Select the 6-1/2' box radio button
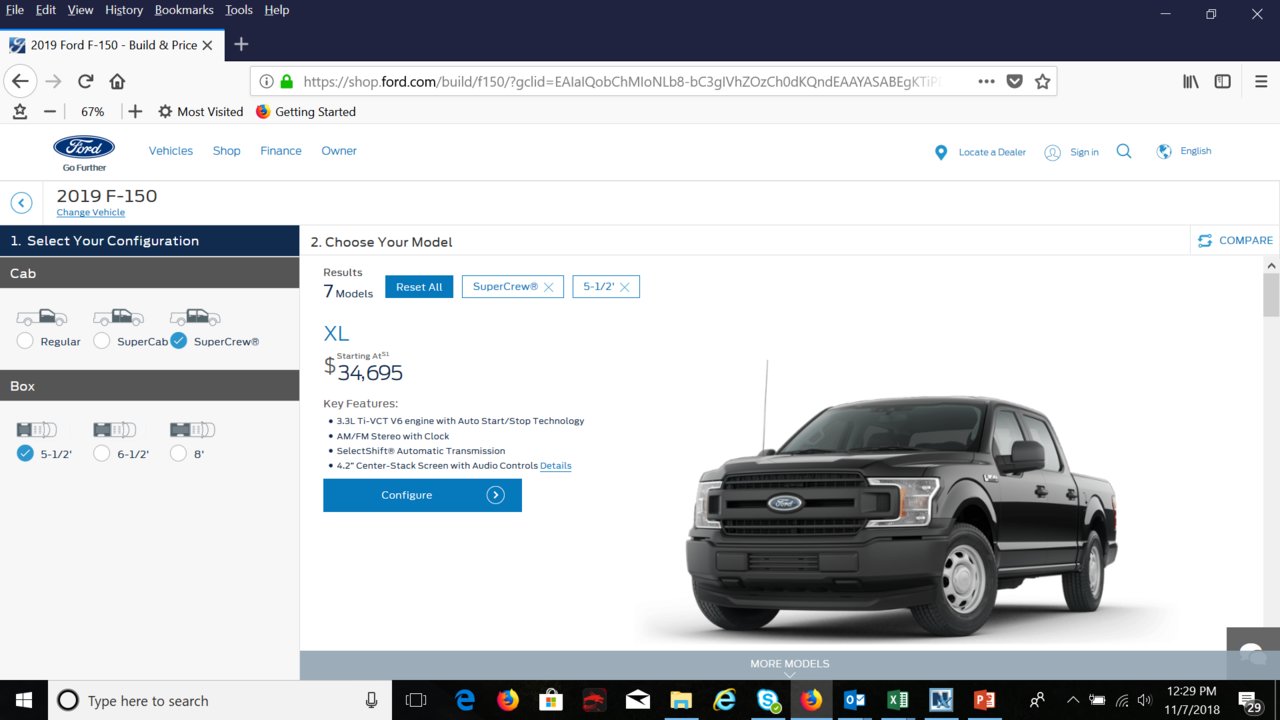 point(101,453)
